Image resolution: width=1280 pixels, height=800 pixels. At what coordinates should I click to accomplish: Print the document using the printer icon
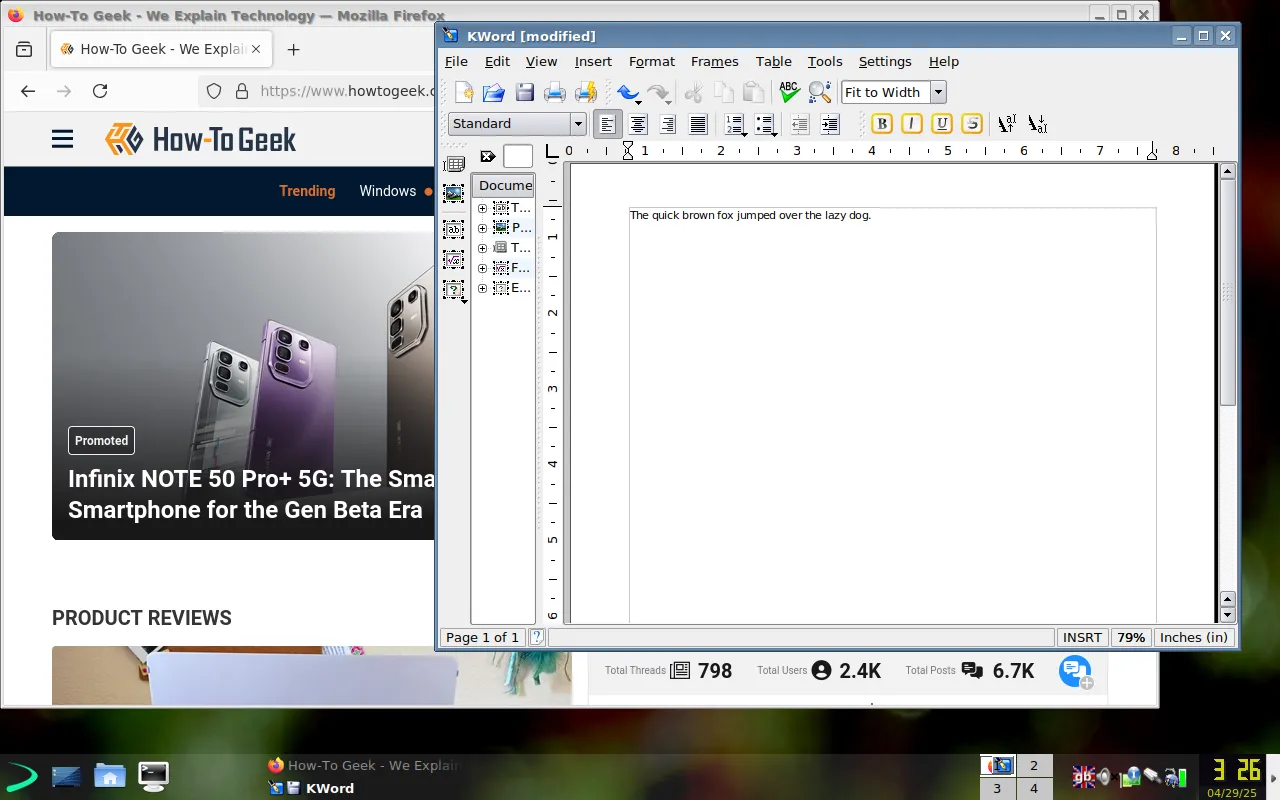[555, 91]
